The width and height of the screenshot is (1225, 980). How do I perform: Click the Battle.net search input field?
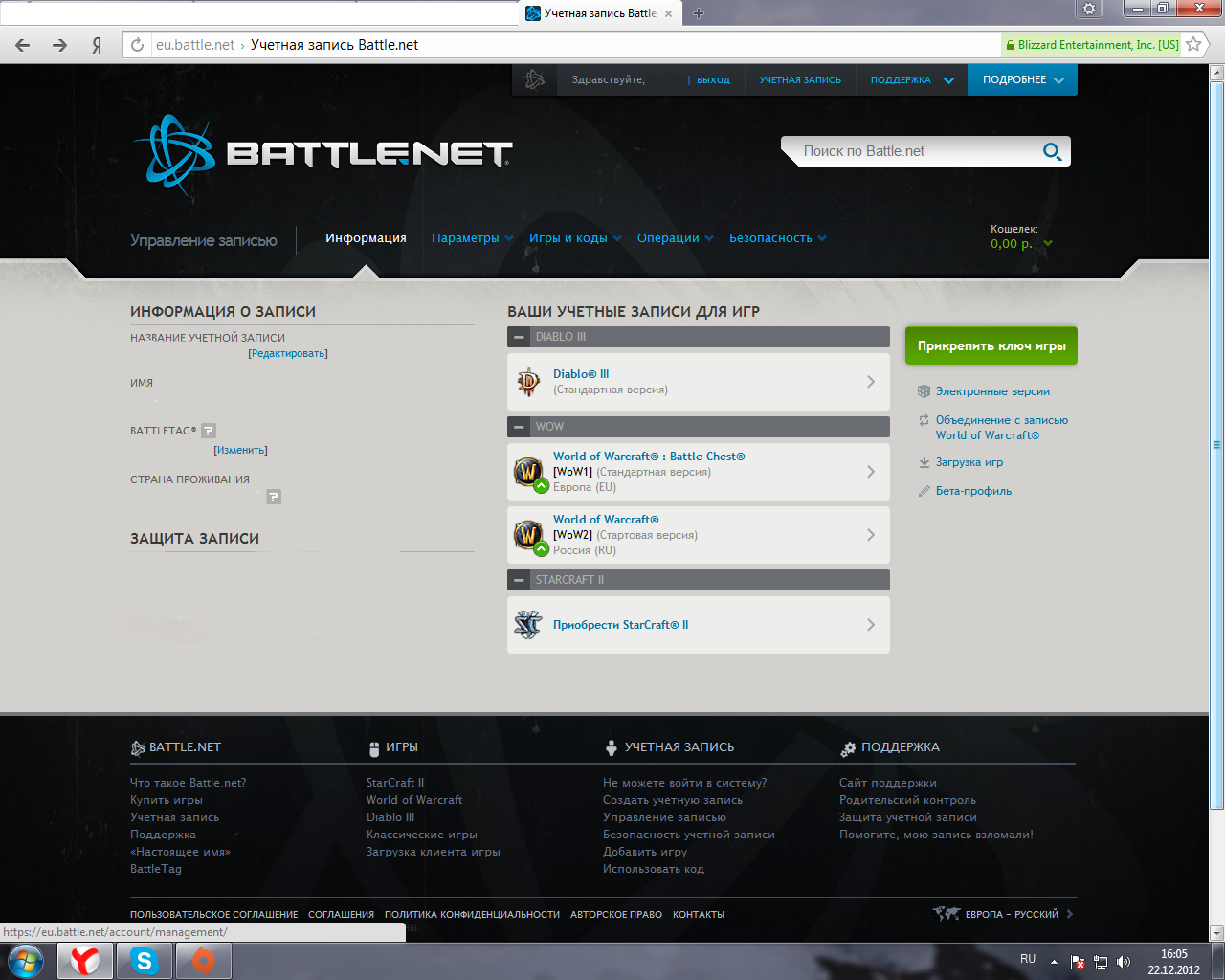[914, 151]
